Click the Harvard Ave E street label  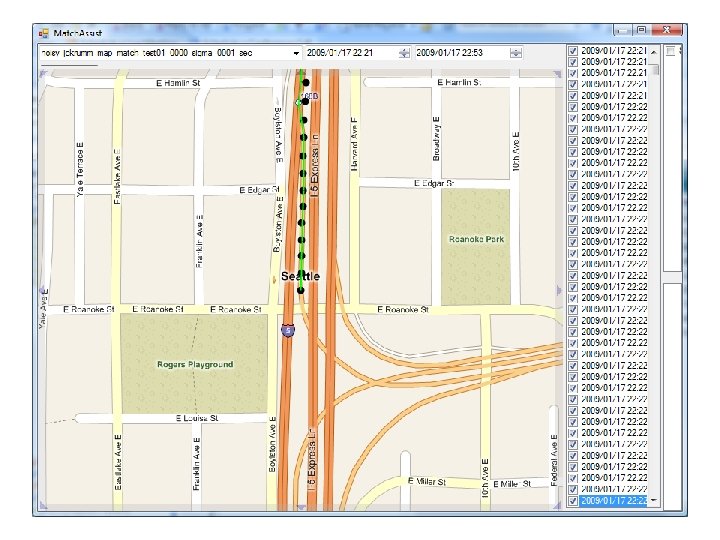click(354, 144)
